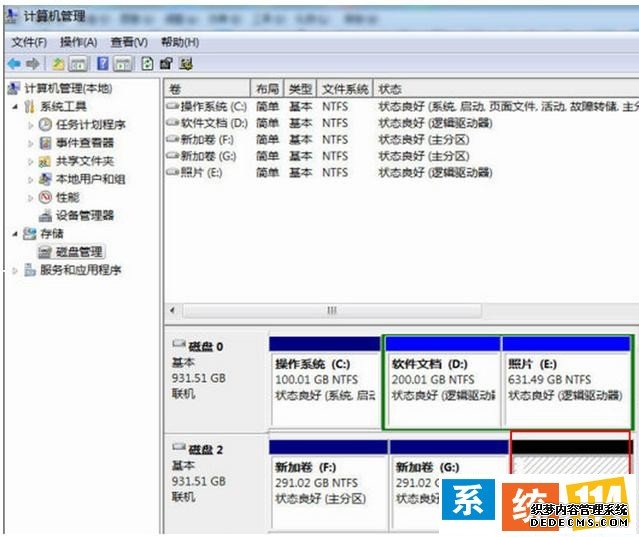Expand the 本地用户和组 node arrow
Screen dimensions: 639x537
click(x=31, y=179)
